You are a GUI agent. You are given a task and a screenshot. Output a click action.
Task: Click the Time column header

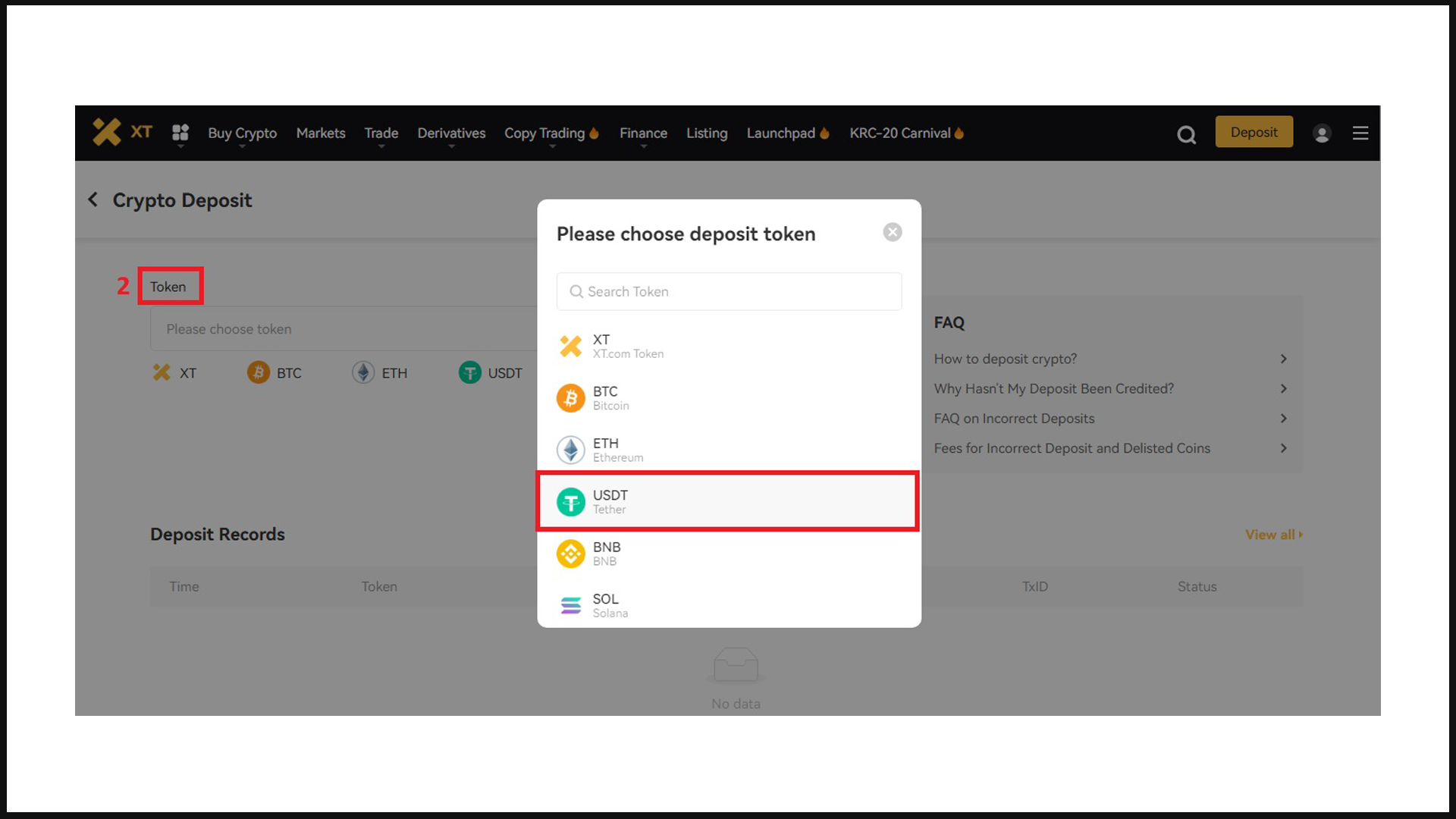pyautogui.click(x=184, y=586)
